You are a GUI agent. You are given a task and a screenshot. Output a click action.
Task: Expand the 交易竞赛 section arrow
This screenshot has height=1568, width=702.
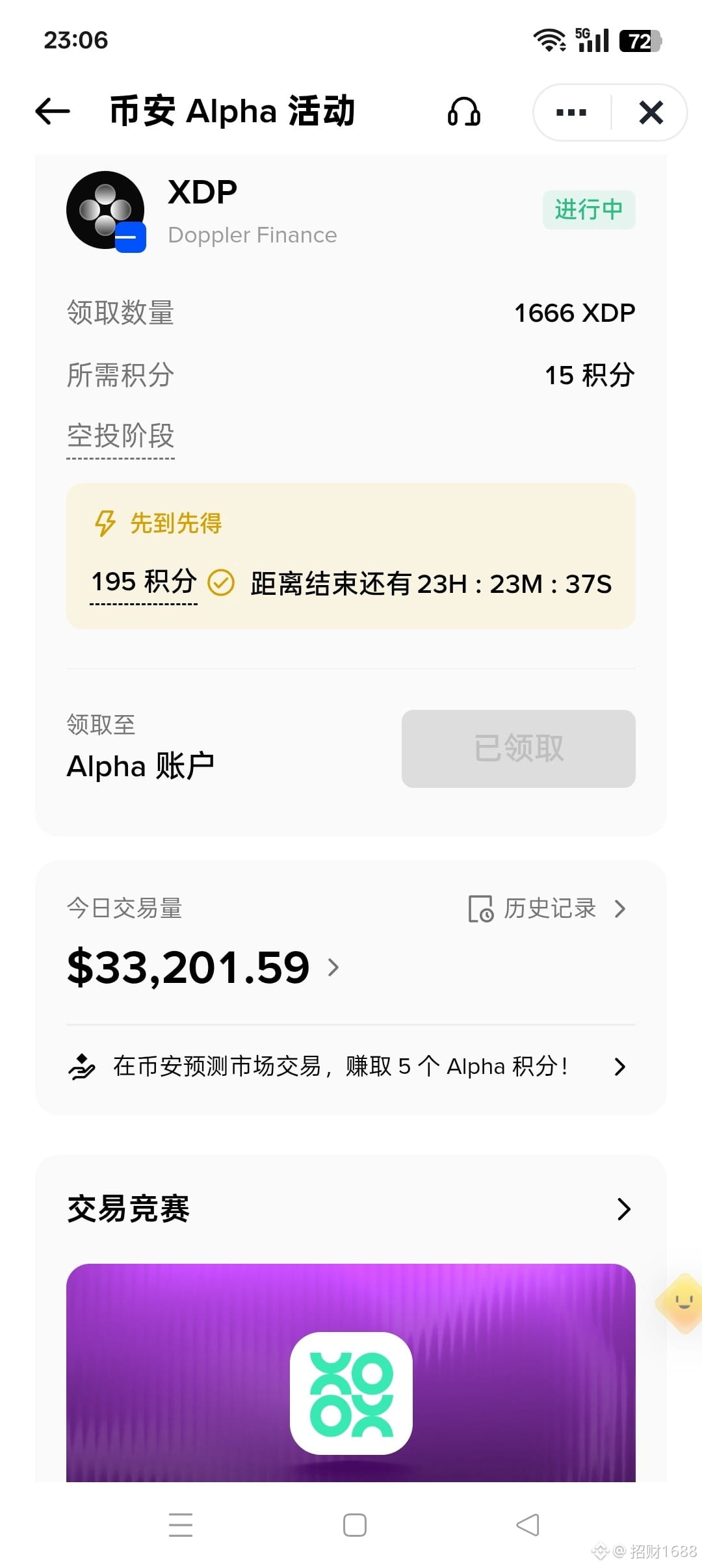click(x=624, y=1209)
